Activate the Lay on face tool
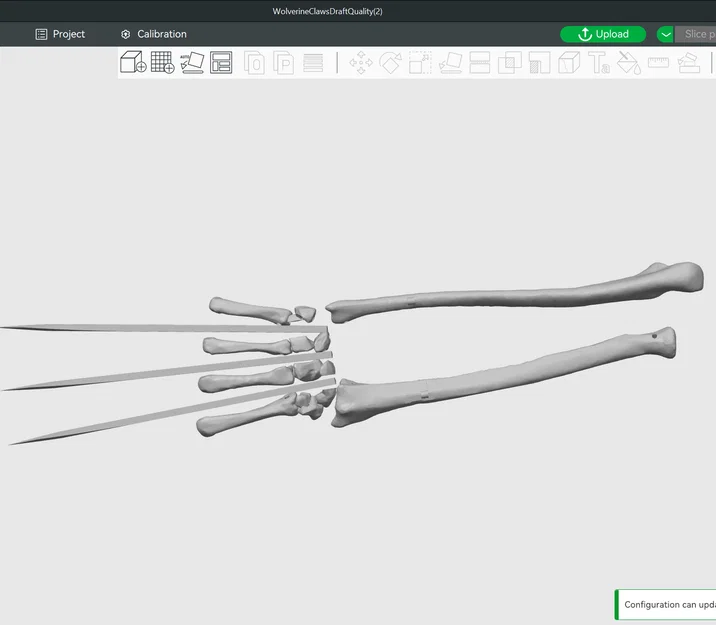716x625 pixels. click(450, 63)
